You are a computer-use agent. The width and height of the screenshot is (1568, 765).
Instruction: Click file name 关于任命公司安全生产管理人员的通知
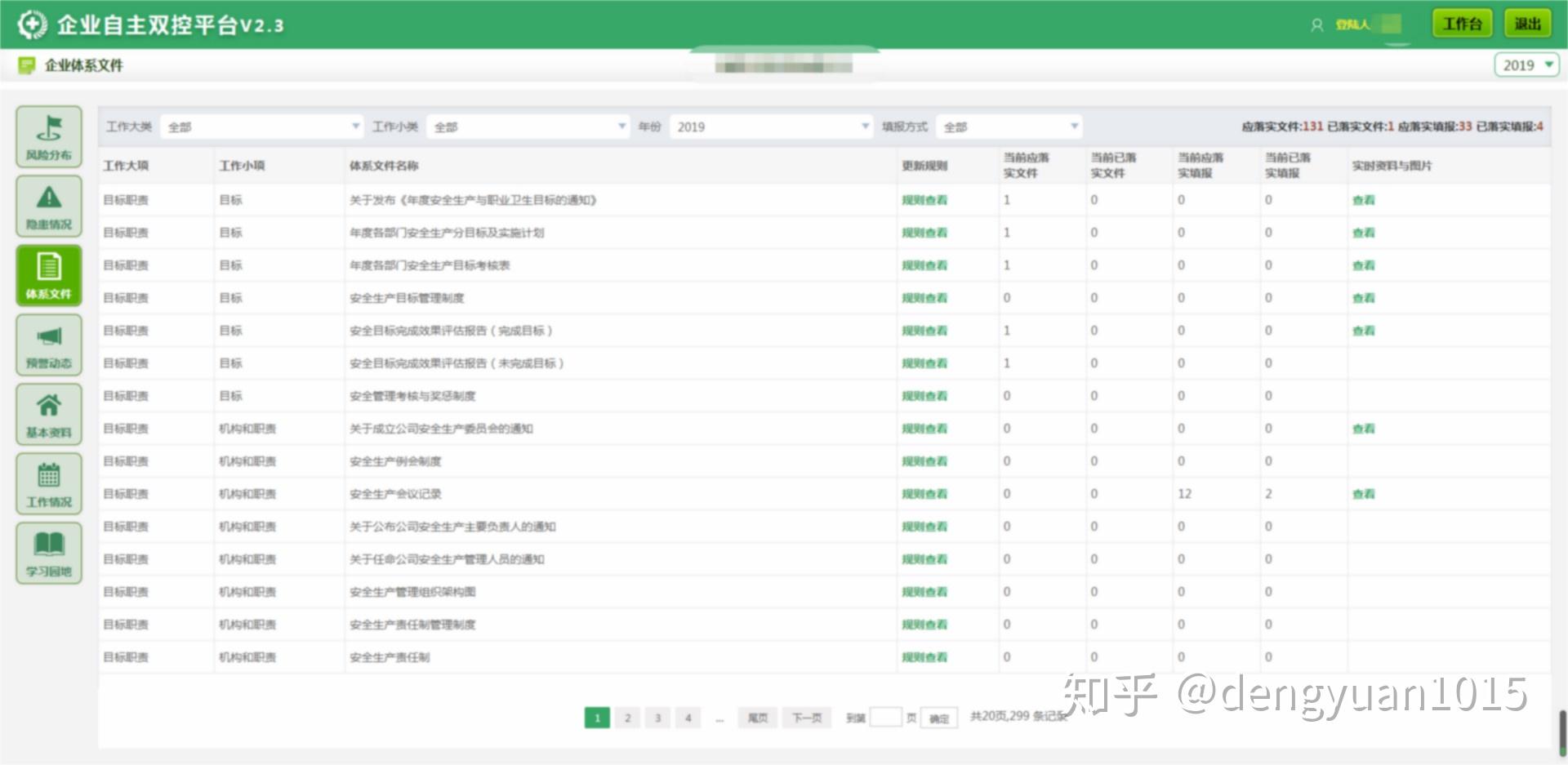pos(447,559)
